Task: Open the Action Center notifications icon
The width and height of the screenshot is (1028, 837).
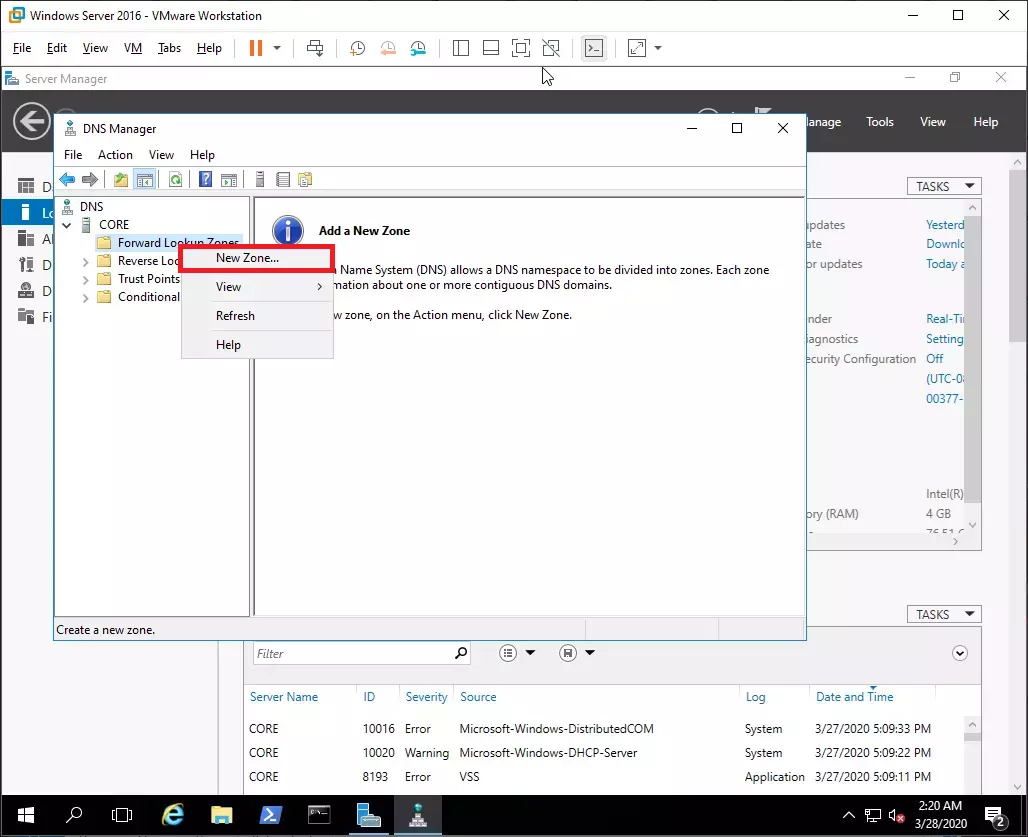Action: pos(997,816)
